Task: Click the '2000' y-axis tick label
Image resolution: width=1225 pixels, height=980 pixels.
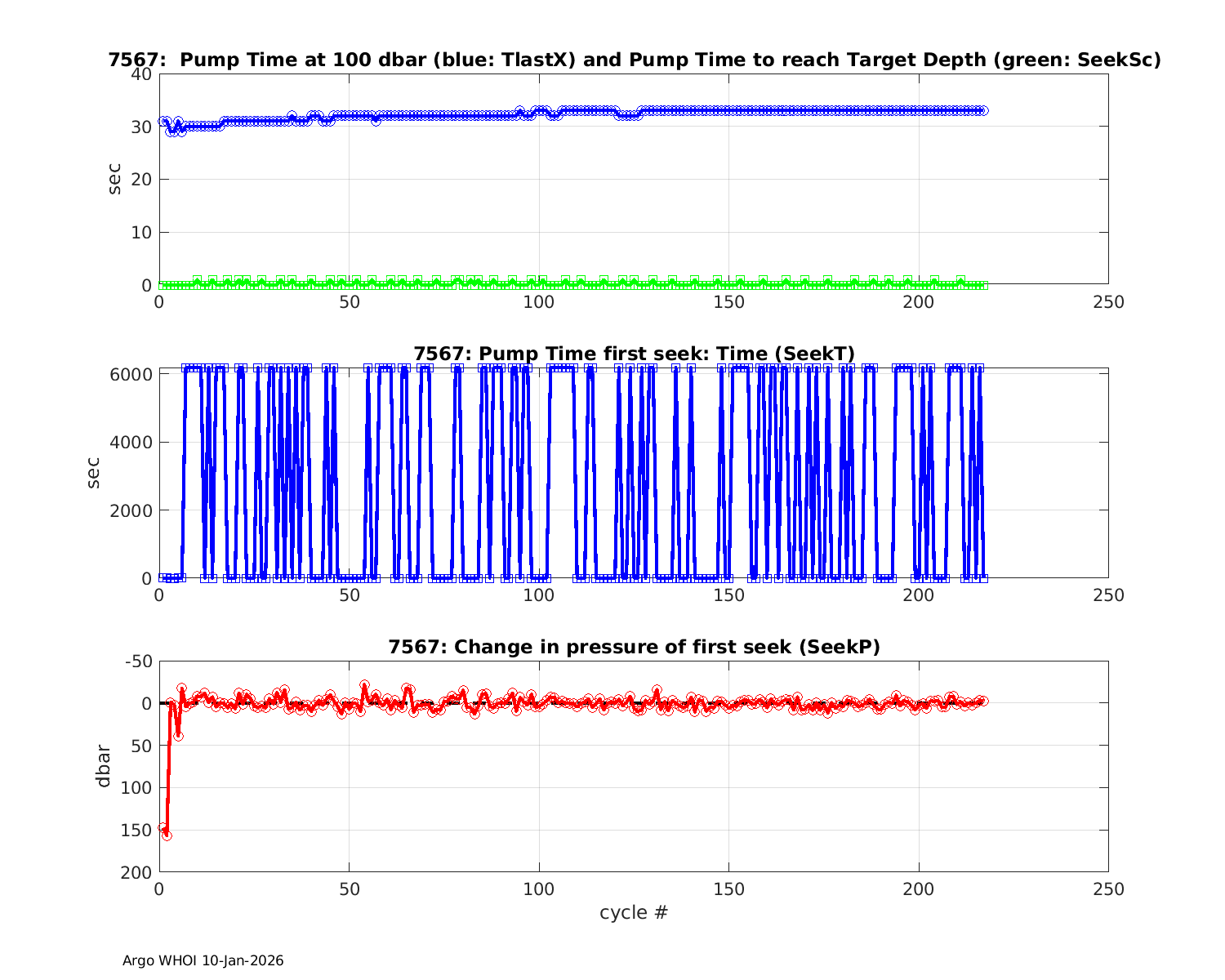Action: [x=131, y=510]
